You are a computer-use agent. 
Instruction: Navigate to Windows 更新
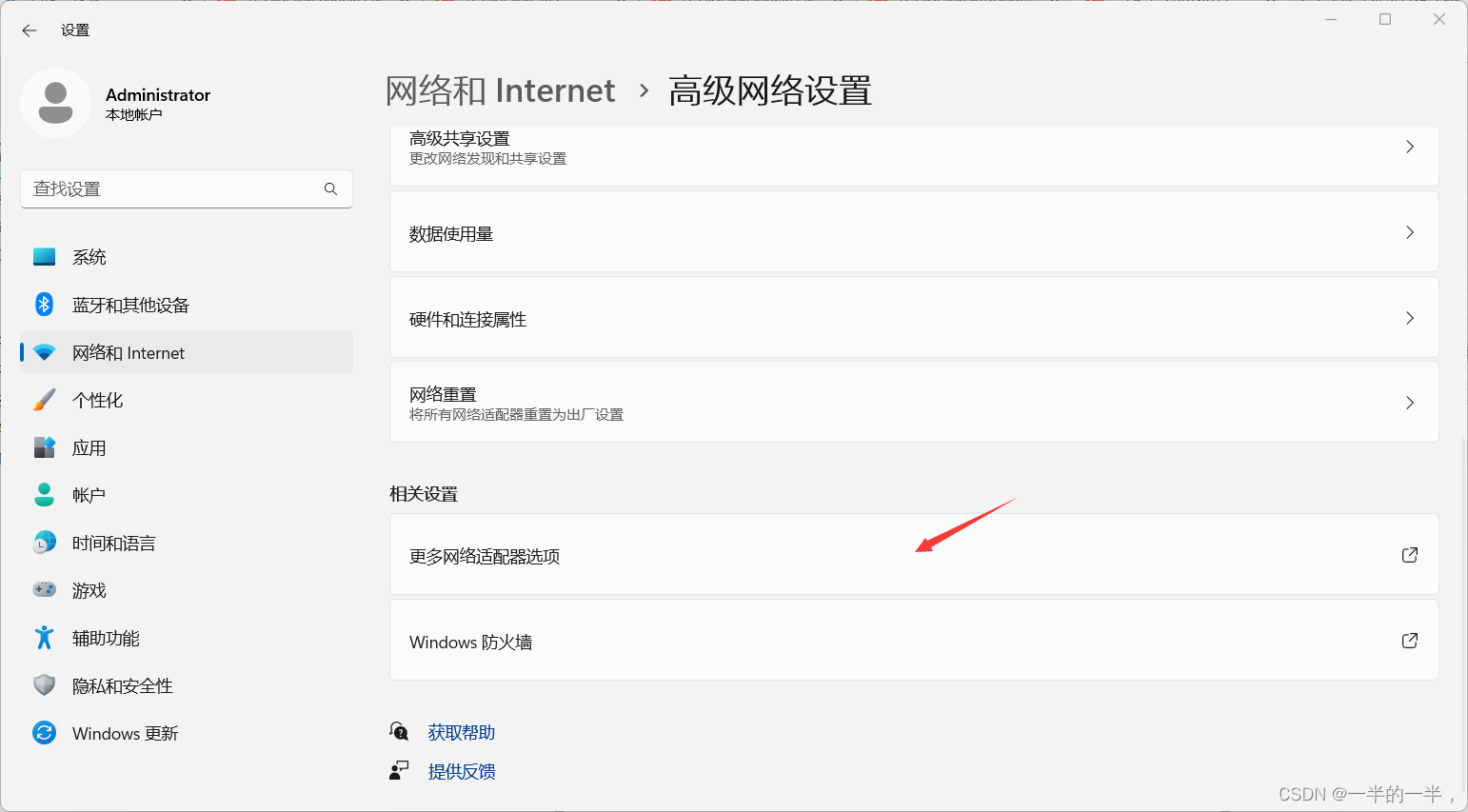click(x=187, y=733)
